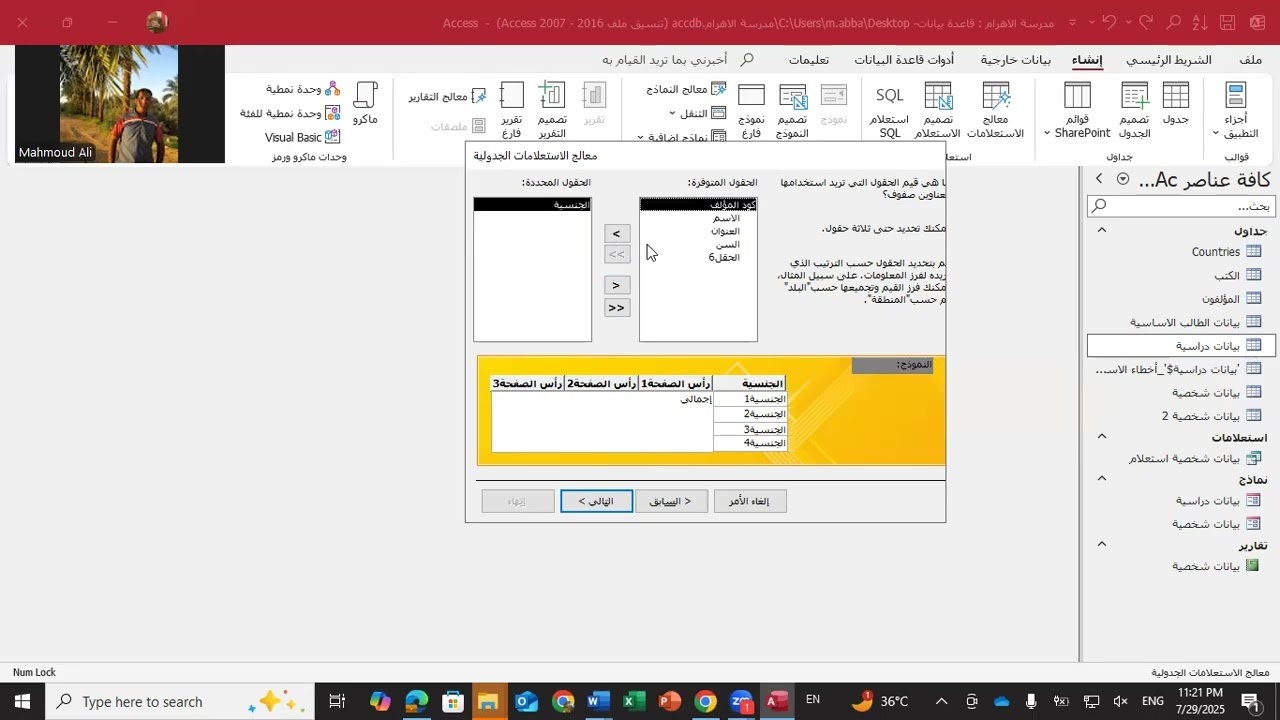
Task: Click Blank Form (نموذج فارغ) icon
Action: tap(751, 110)
